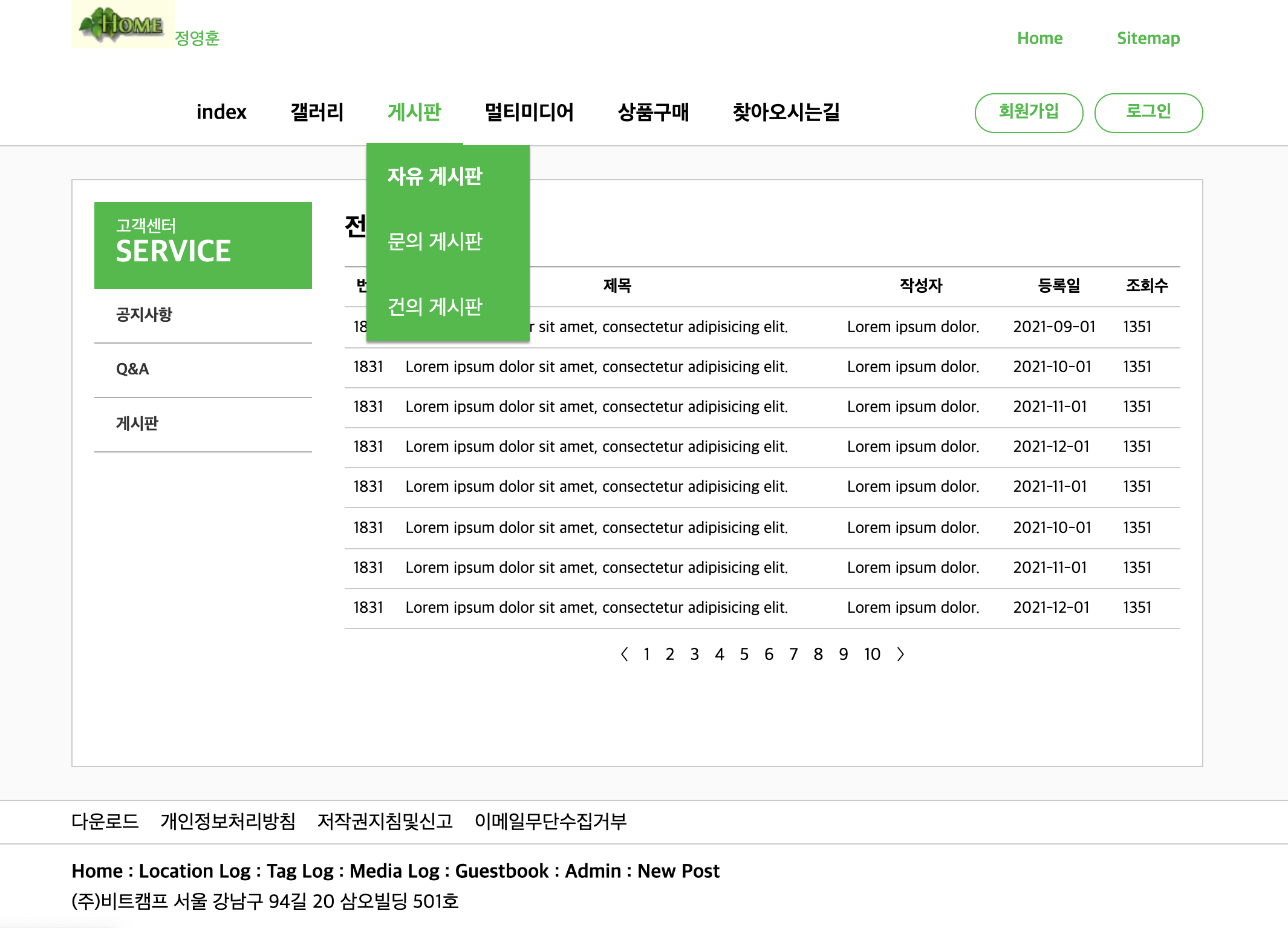Viewport: 1288px width, 928px height.
Task: Go to previous pagination arrow
Action: point(625,654)
